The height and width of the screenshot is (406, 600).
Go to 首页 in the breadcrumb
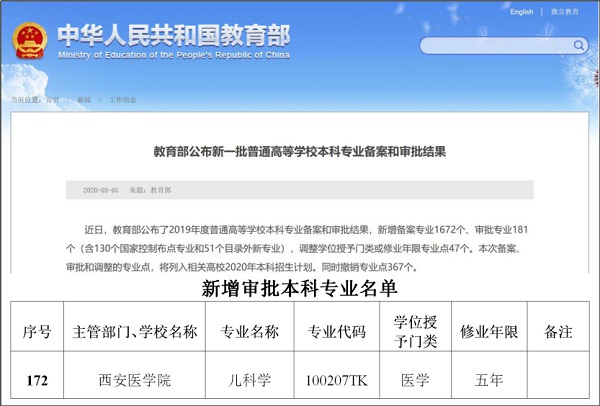click(52, 100)
